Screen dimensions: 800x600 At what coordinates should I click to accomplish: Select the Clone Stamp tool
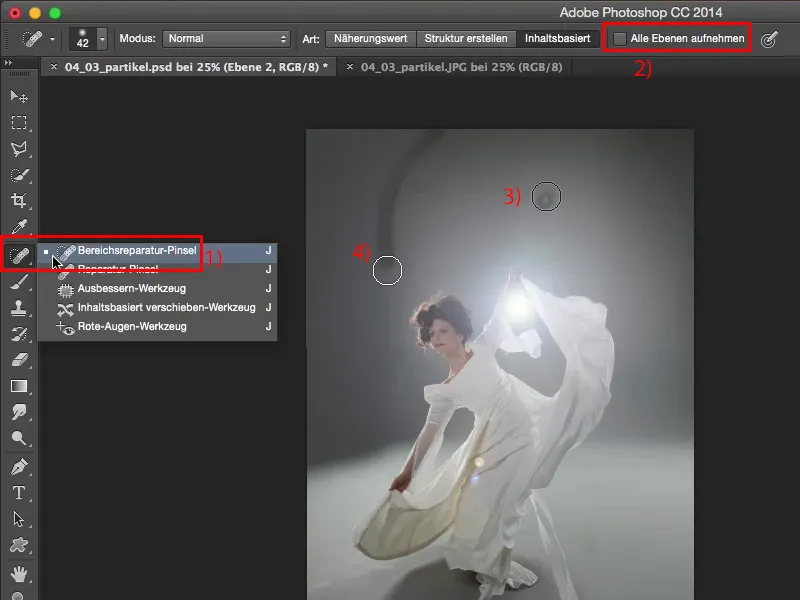[19, 308]
